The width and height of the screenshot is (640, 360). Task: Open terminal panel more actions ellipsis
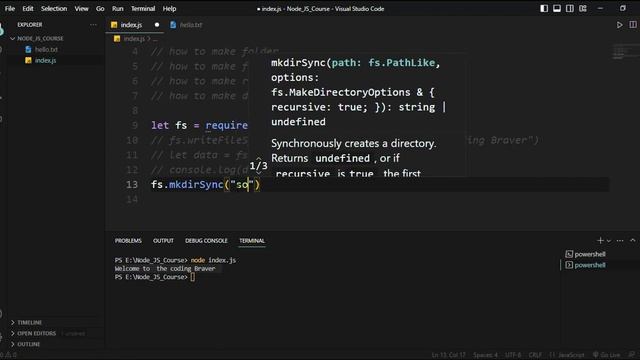[620, 241]
